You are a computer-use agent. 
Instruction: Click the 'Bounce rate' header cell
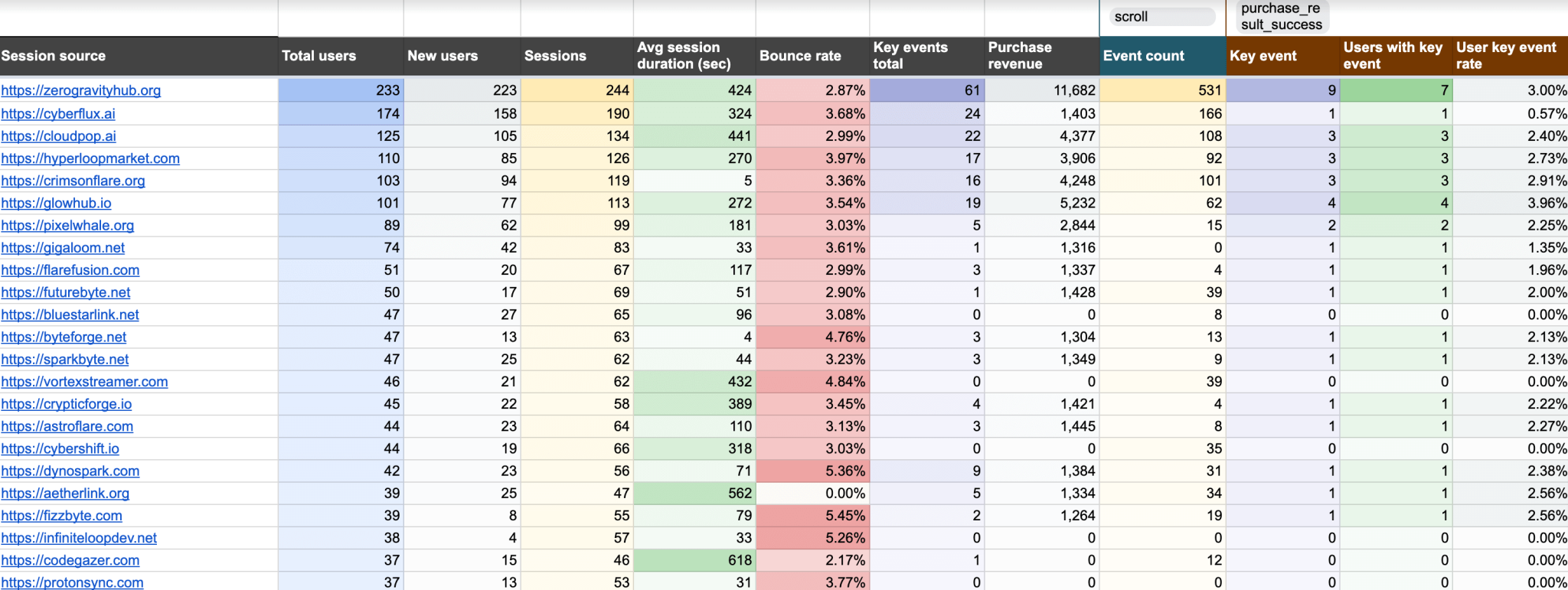click(x=812, y=56)
